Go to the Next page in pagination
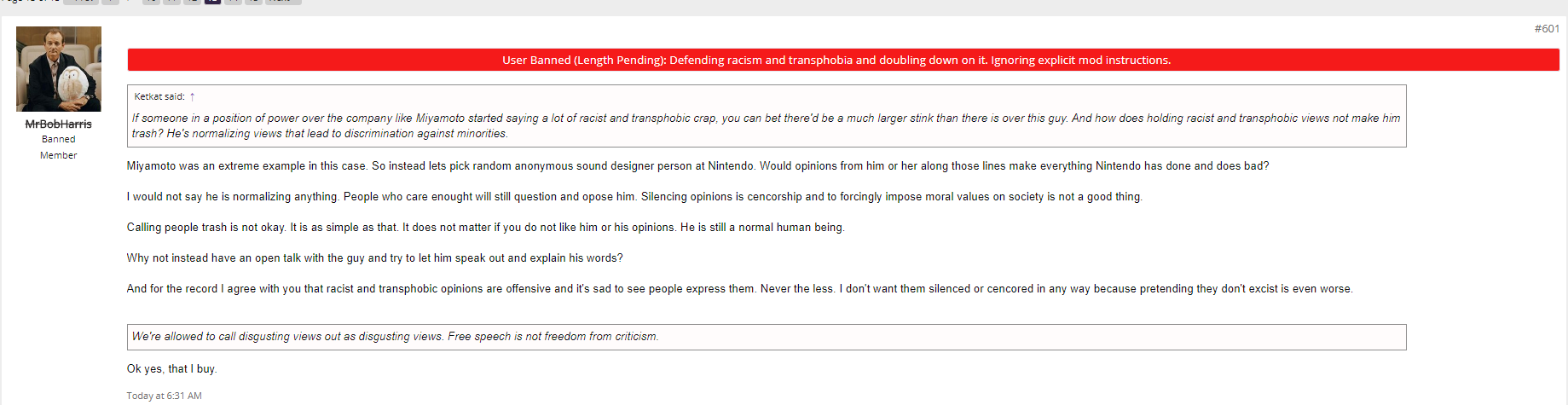The width and height of the screenshot is (1568, 405). 283,2
